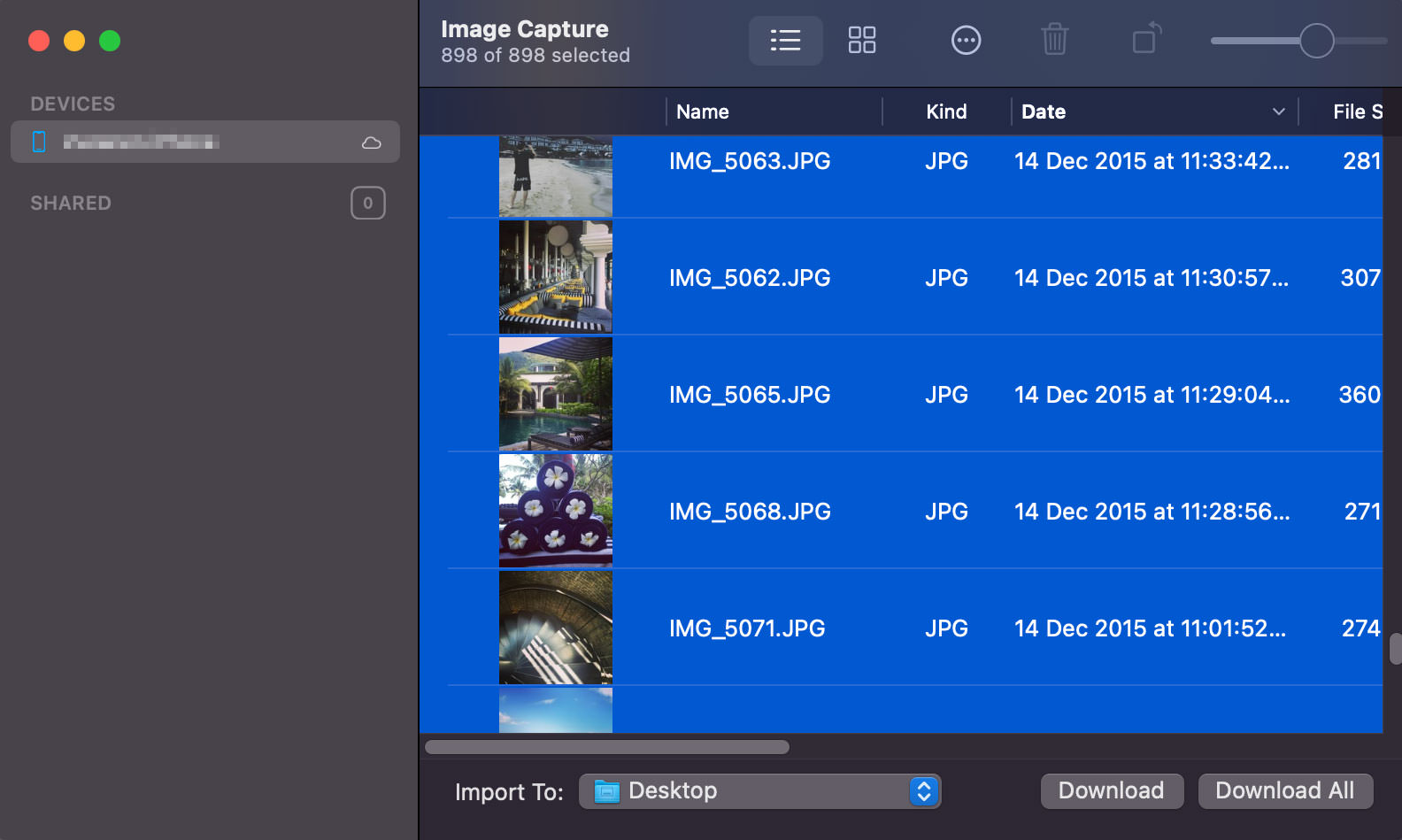Screen dimensions: 1402x840
Task: Click the date 14 Dec 2015 at 11:01:52
Action: pos(1150,628)
